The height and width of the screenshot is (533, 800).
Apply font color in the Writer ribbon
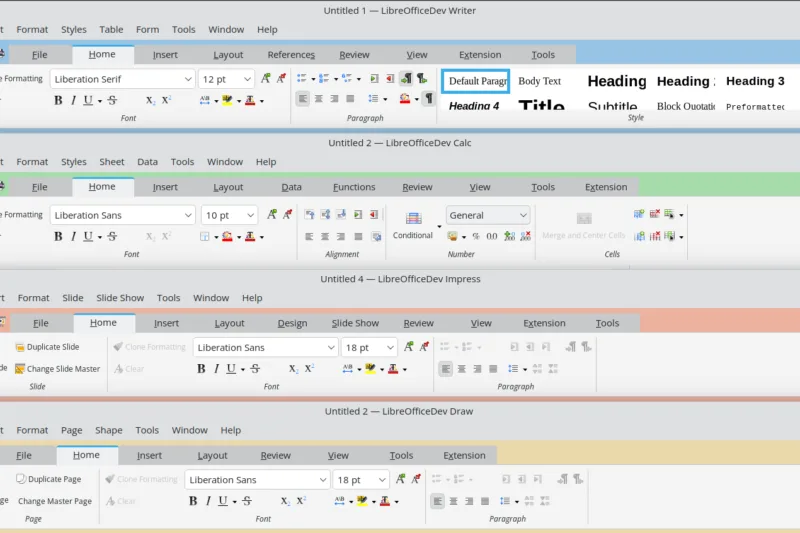[250, 100]
